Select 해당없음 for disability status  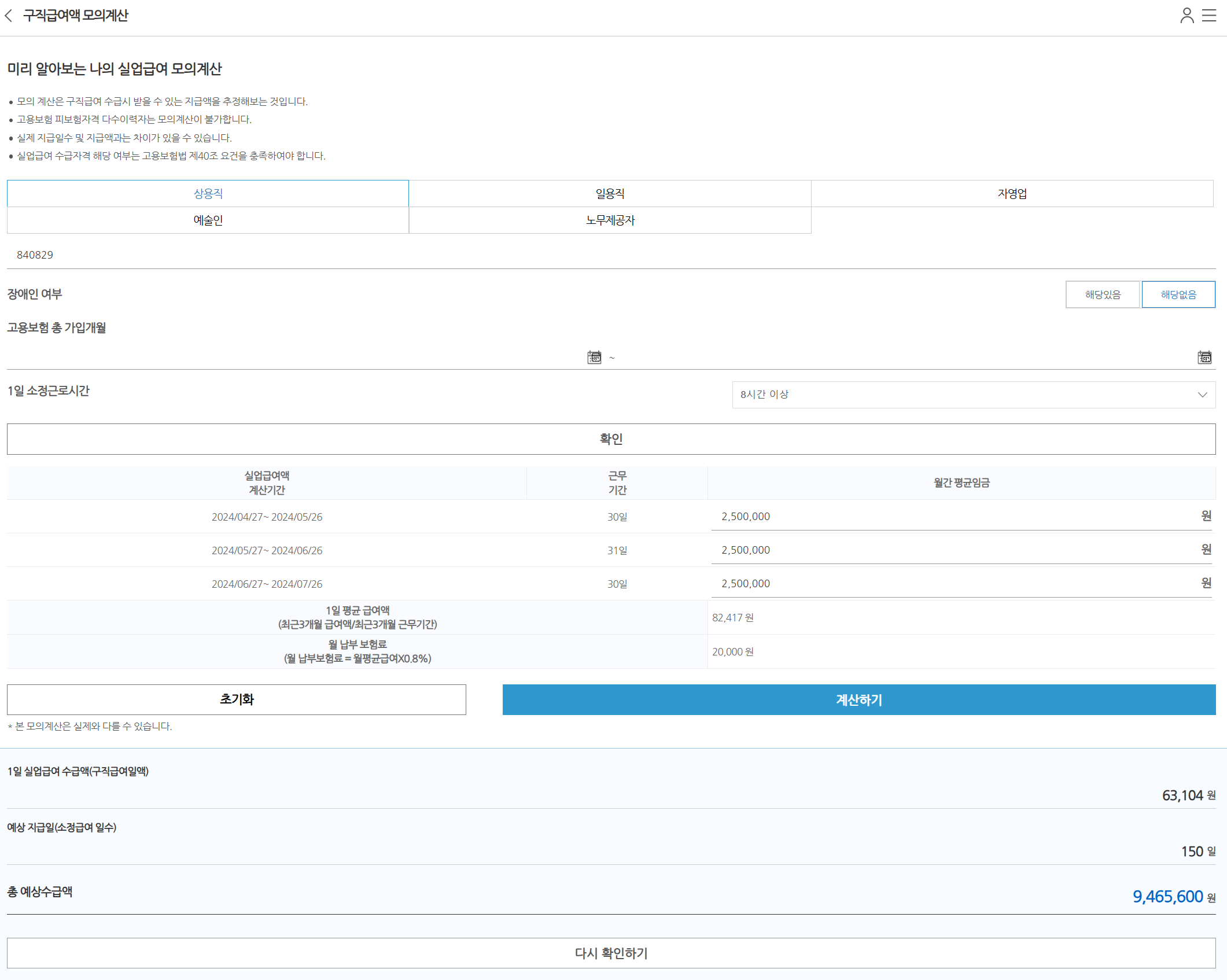pos(1178,294)
